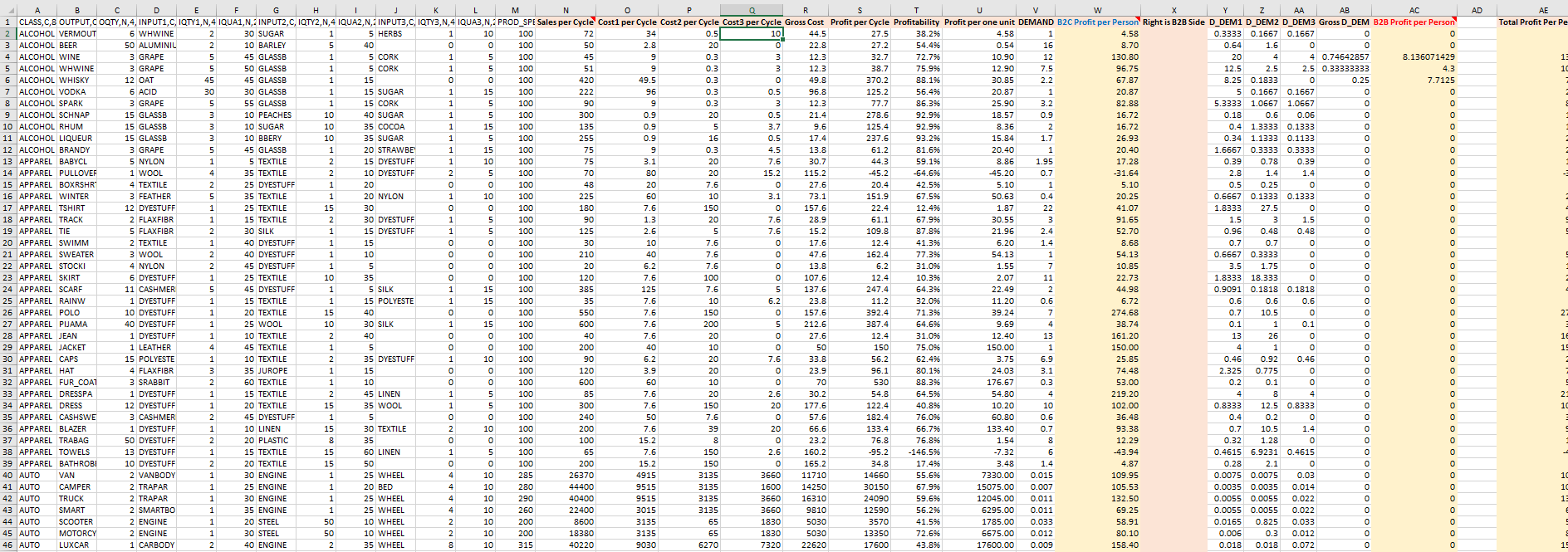Click the 'D_DEM1' header cell
Screen dimensions: 1568x552
pos(1226,22)
